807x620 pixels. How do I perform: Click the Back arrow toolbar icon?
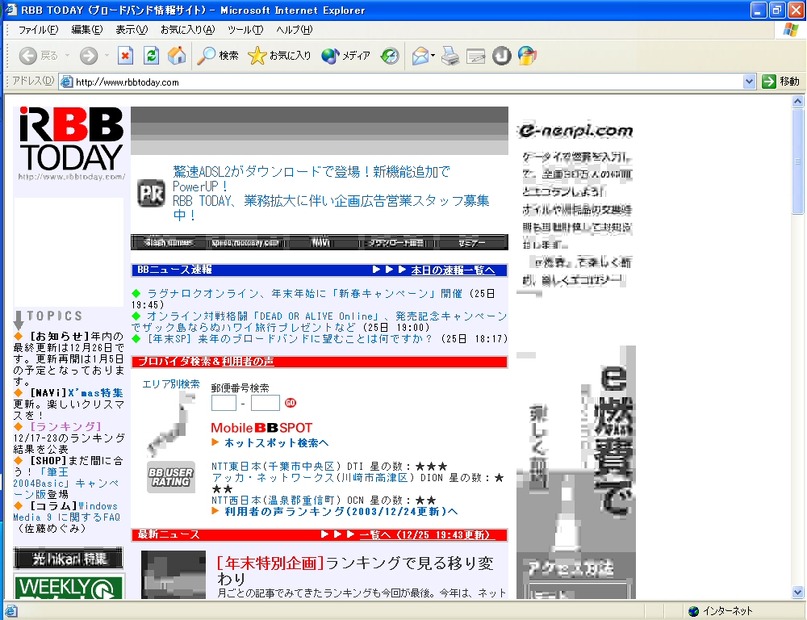click(x=28, y=56)
